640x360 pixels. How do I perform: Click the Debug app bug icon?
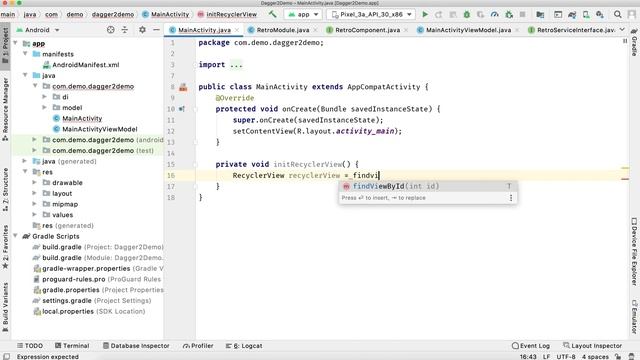(467, 14)
